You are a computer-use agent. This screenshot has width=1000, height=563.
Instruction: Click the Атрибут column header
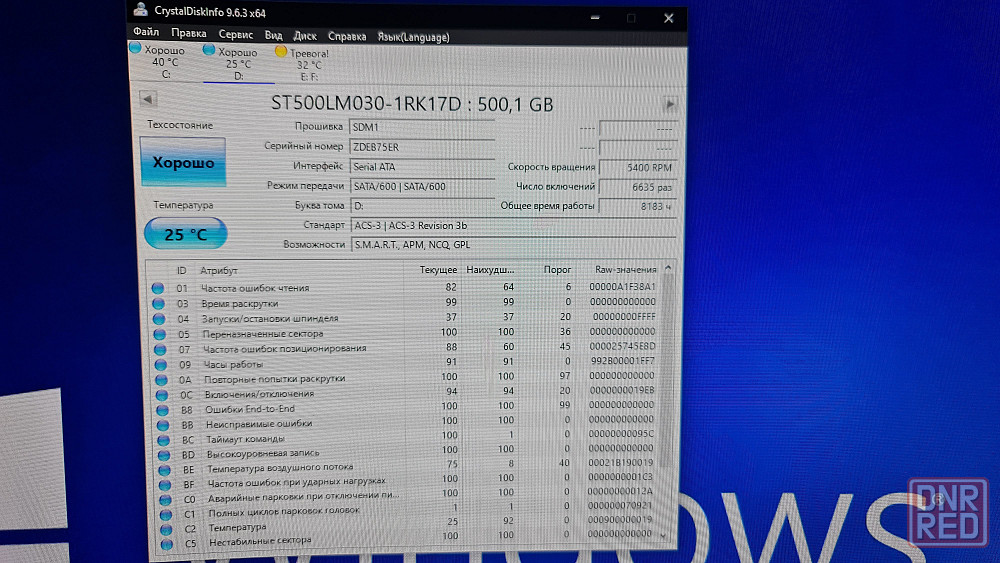coord(219,270)
